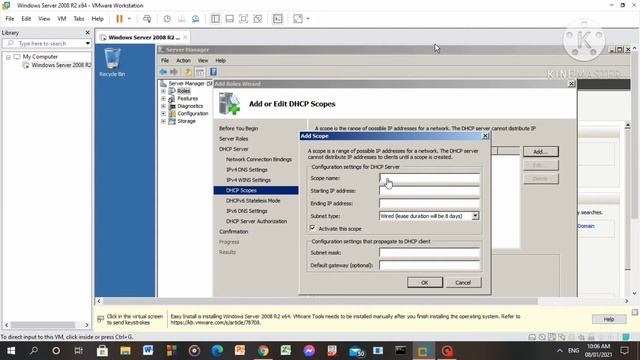This screenshot has width=640, height=360.
Task: Expand the Roles tree node
Action: pyautogui.click(x=163, y=91)
